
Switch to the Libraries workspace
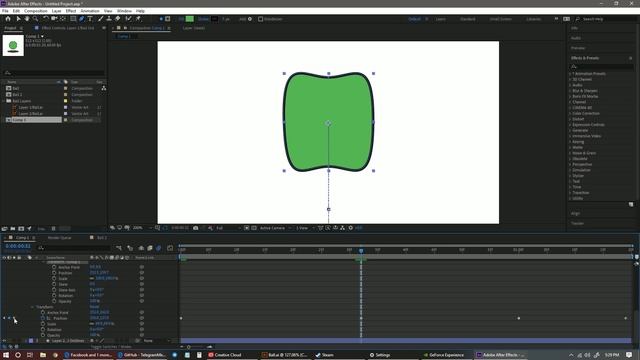point(533,19)
